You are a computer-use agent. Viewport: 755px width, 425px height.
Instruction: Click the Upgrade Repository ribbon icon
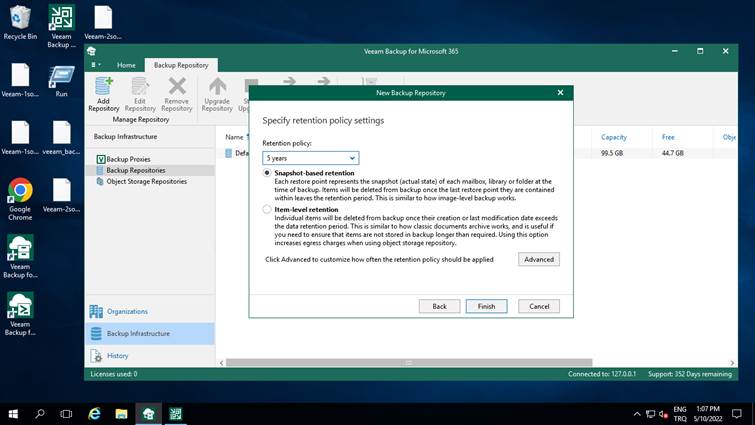coord(217,94)
